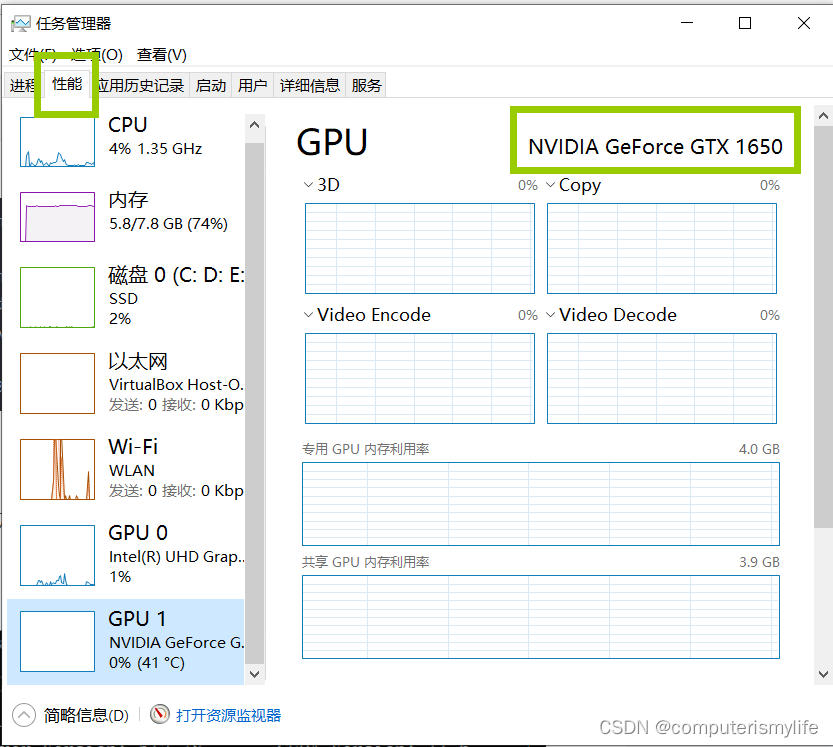
Task: Click the 'Intel(R) UHD Grap..' text
Action: 176,556
